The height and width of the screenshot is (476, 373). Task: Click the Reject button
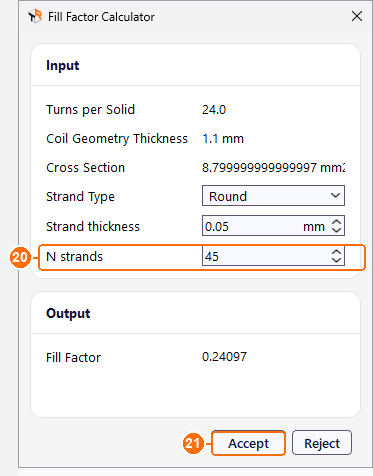322,443
